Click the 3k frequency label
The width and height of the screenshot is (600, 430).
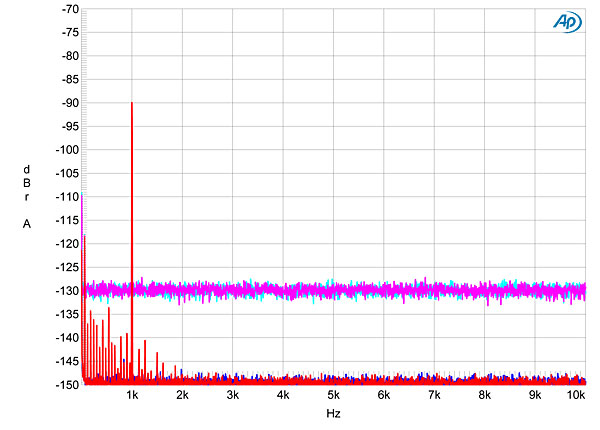233,395
